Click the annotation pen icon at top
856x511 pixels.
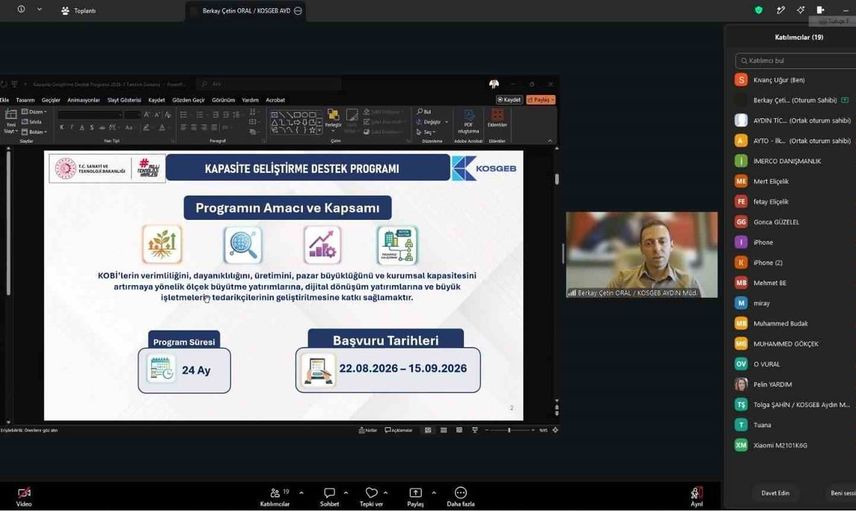click(781, 10)
